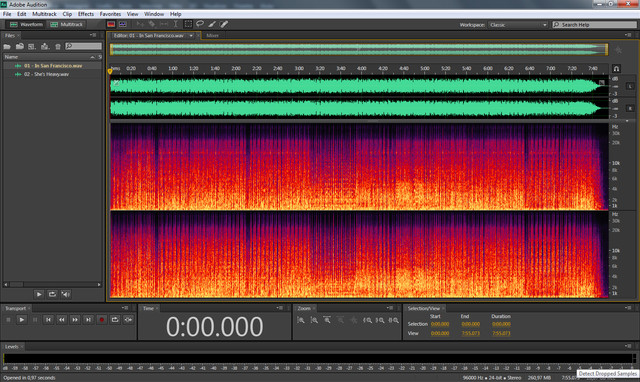Click the Open File folder icon in Files panel
Screen dimensions: 640x382
(7, 47)
